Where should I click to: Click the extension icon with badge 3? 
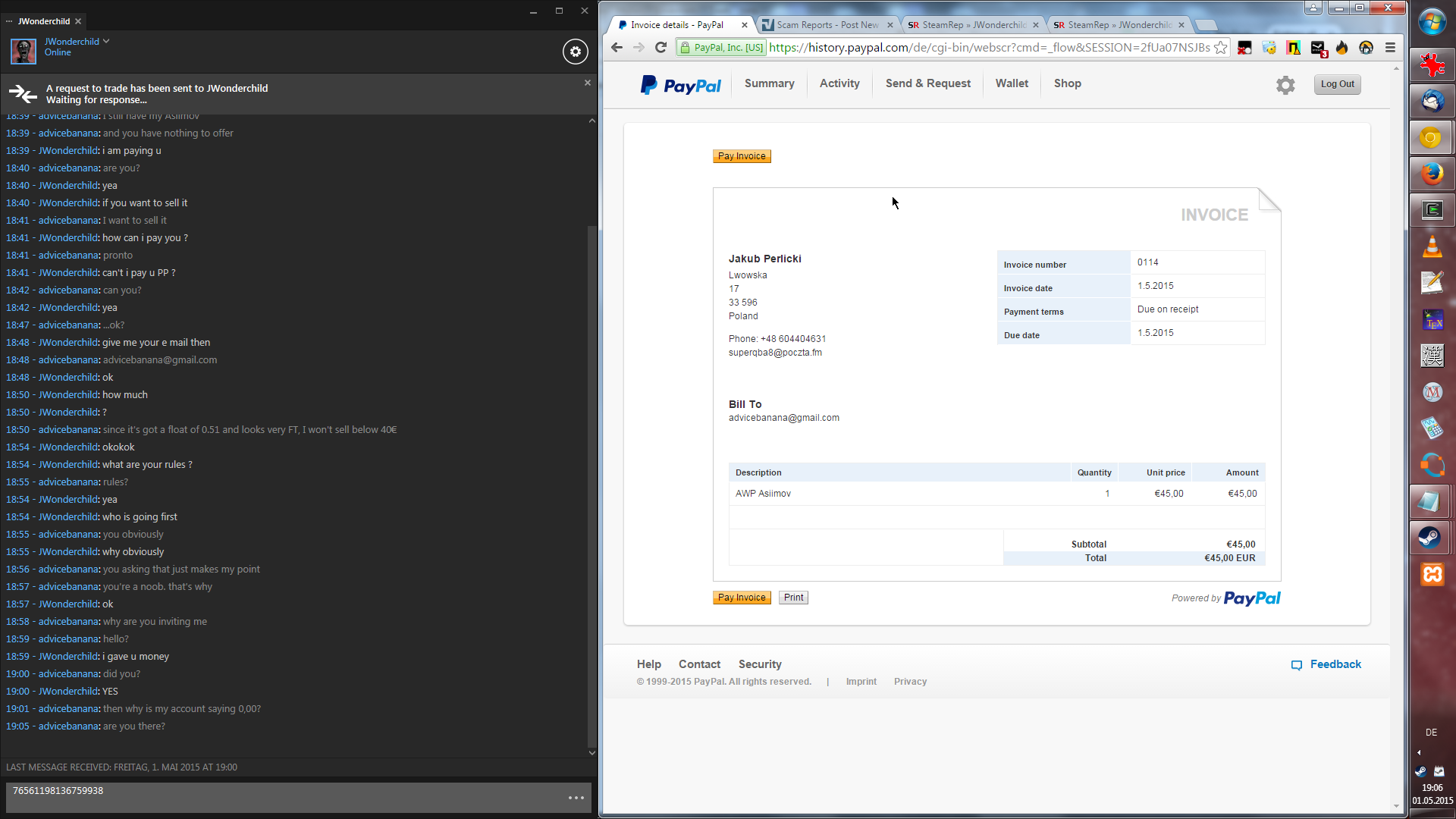pyautogui.click(x=1318, y=49)
